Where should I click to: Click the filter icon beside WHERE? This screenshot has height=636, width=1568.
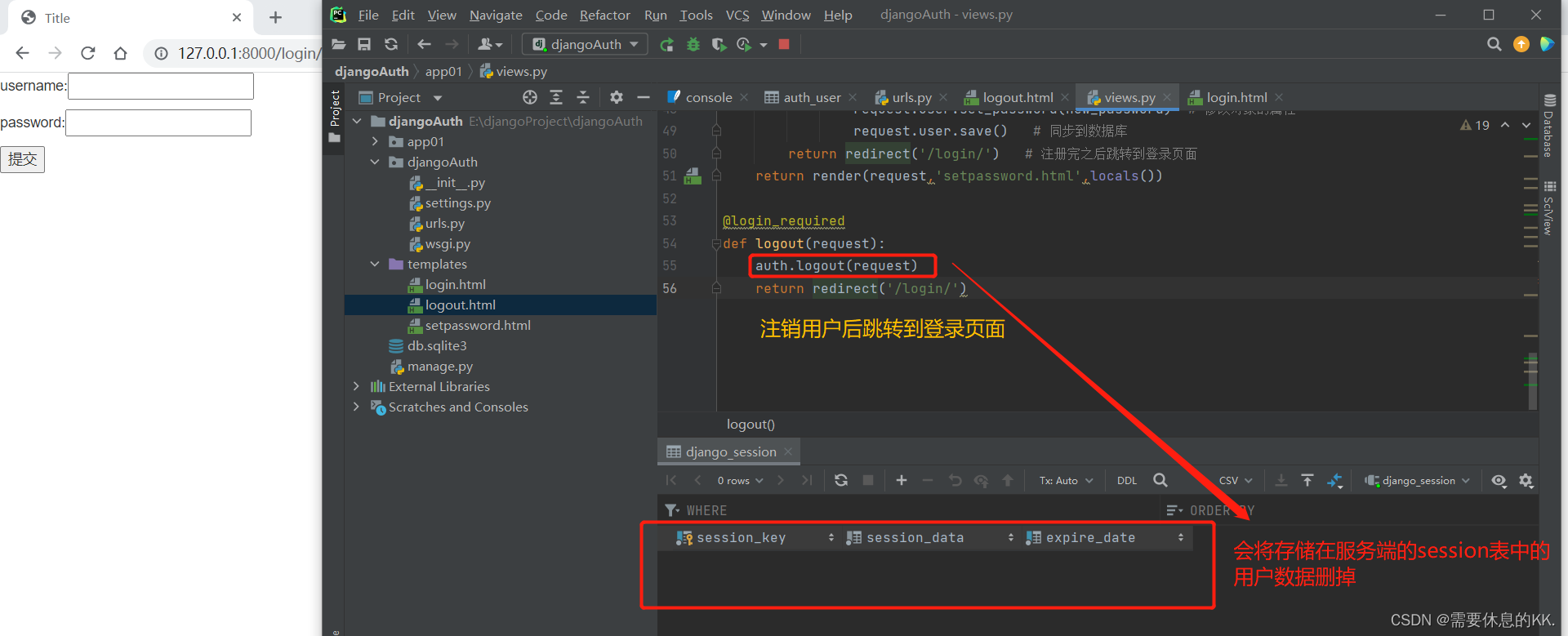[x=672, y=510]
